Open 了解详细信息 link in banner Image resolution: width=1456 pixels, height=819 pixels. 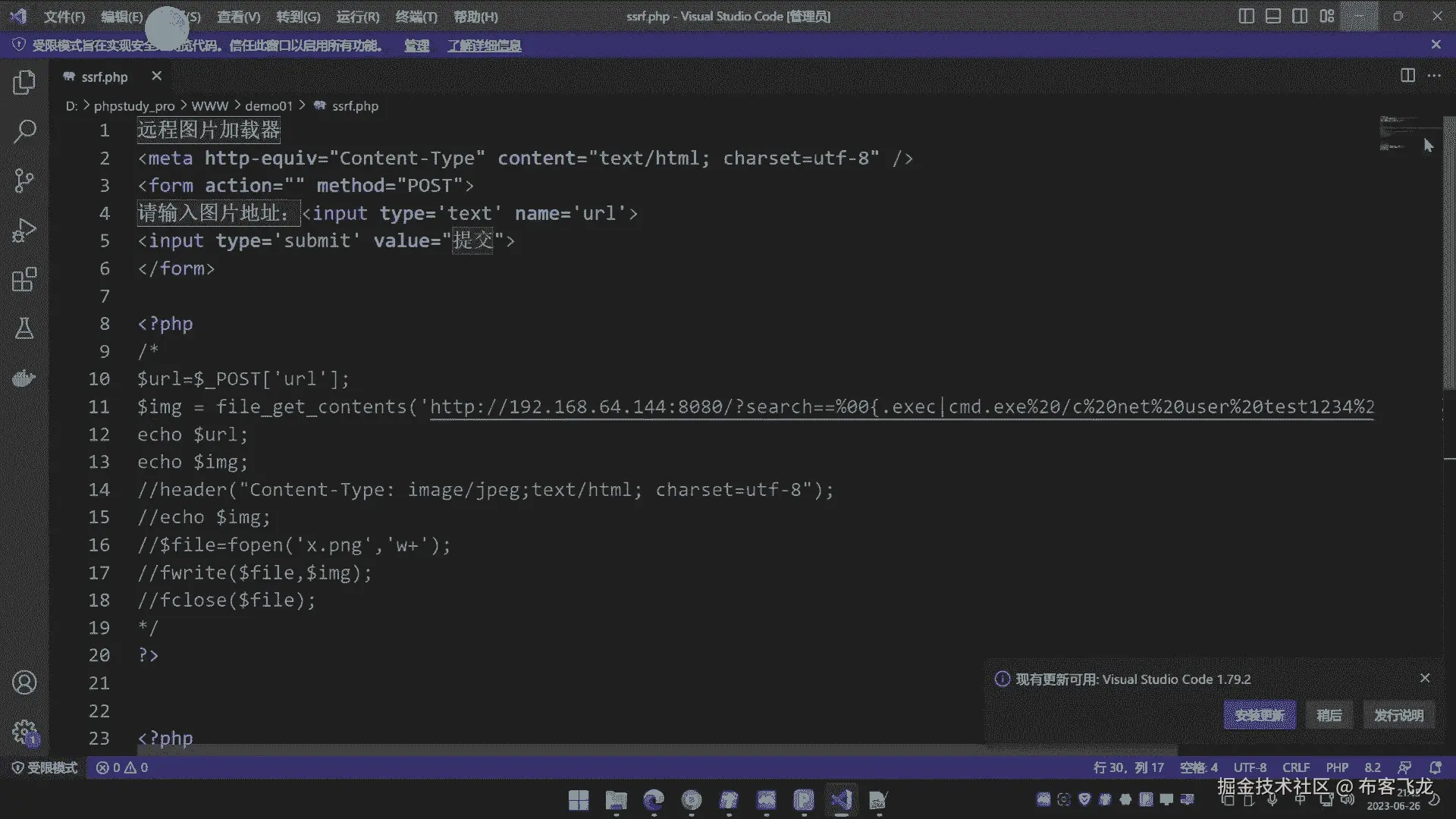[x=484, y=45]
